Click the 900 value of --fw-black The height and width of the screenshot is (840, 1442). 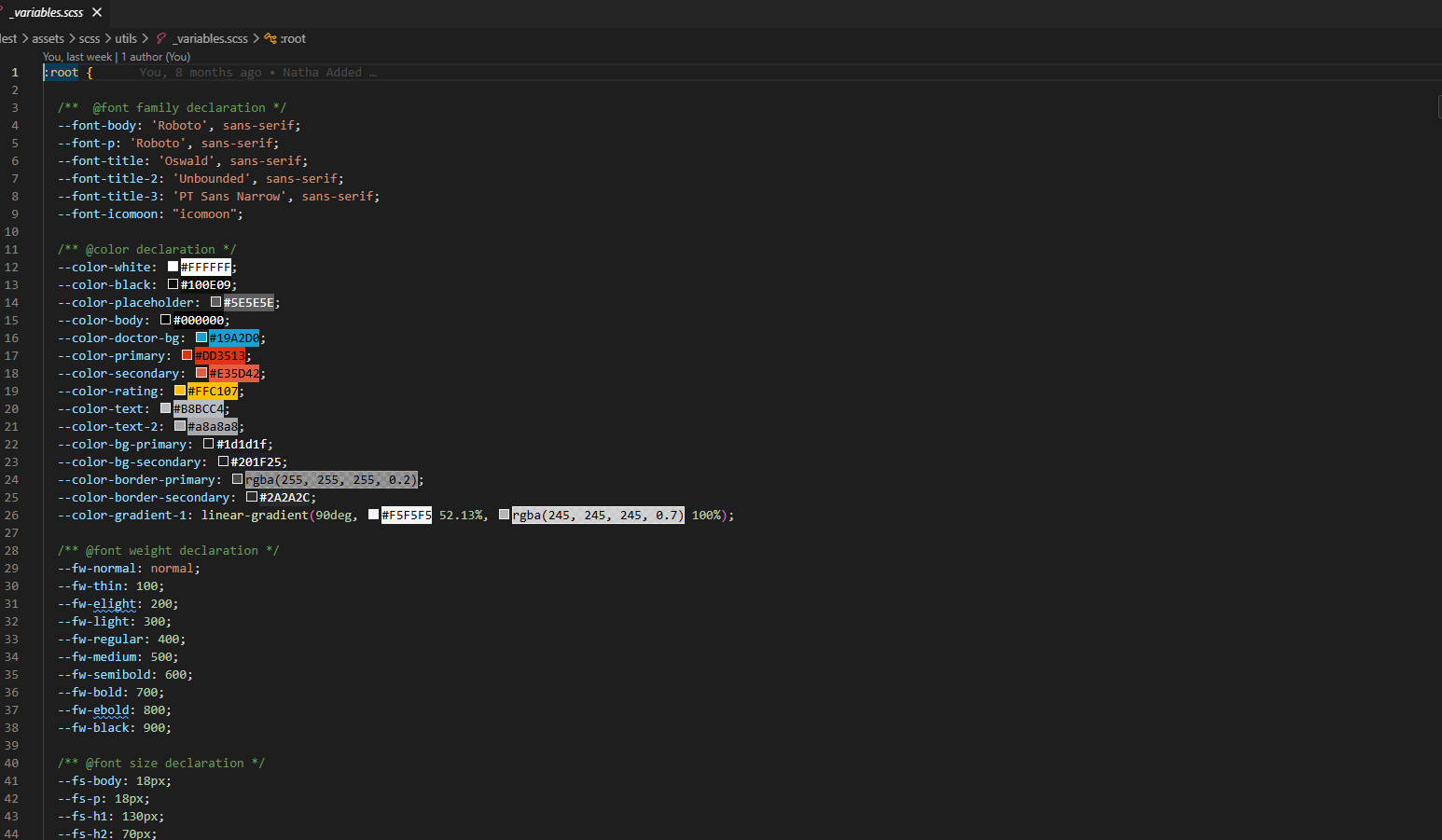(154, 727)
